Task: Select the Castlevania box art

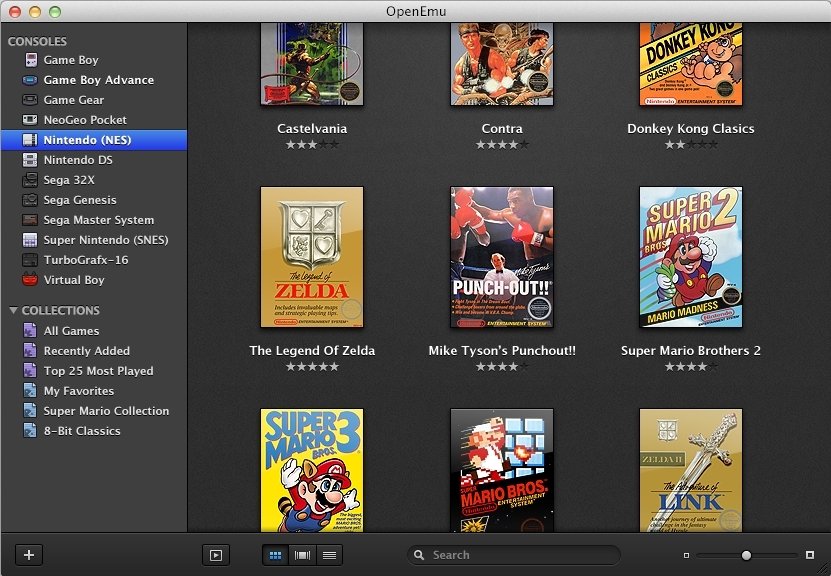Action: [312, 64]
